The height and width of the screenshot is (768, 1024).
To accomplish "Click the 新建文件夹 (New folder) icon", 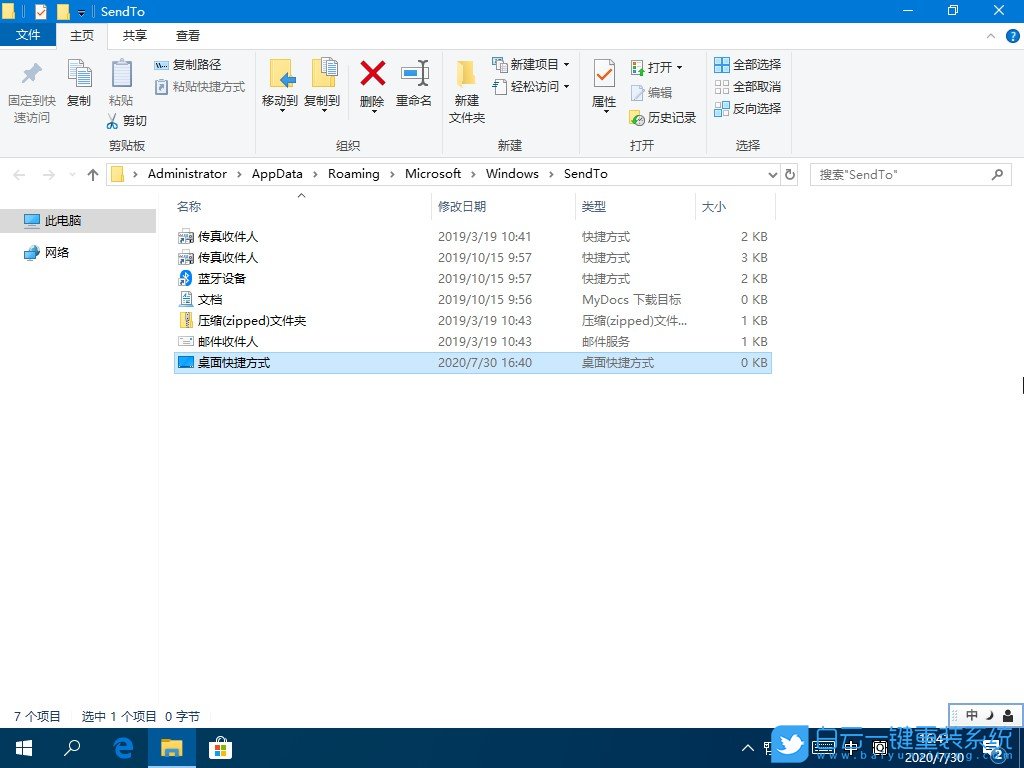I will tap(466, 90).
